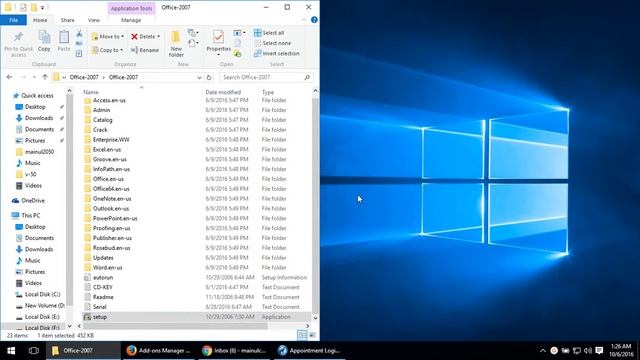Click the New folder icon
The width and height of the screenshot is (640, 360).
(176, 37)
